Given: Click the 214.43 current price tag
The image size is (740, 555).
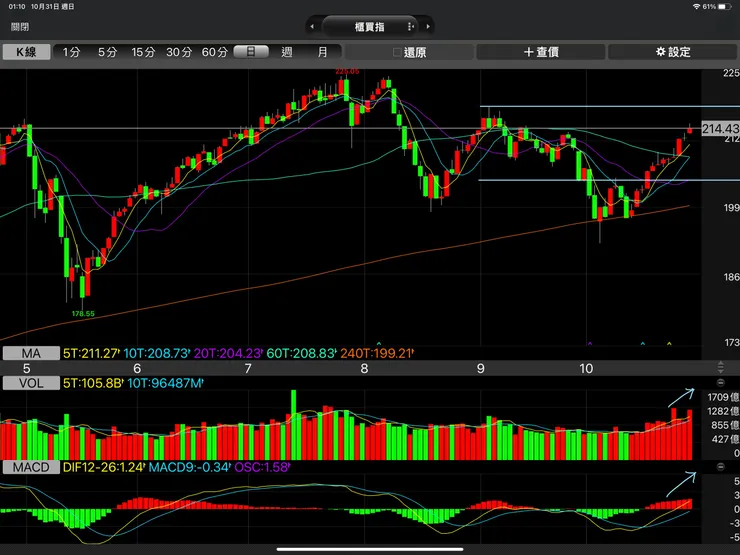Looking at the screenshot, I should (720, 129).
